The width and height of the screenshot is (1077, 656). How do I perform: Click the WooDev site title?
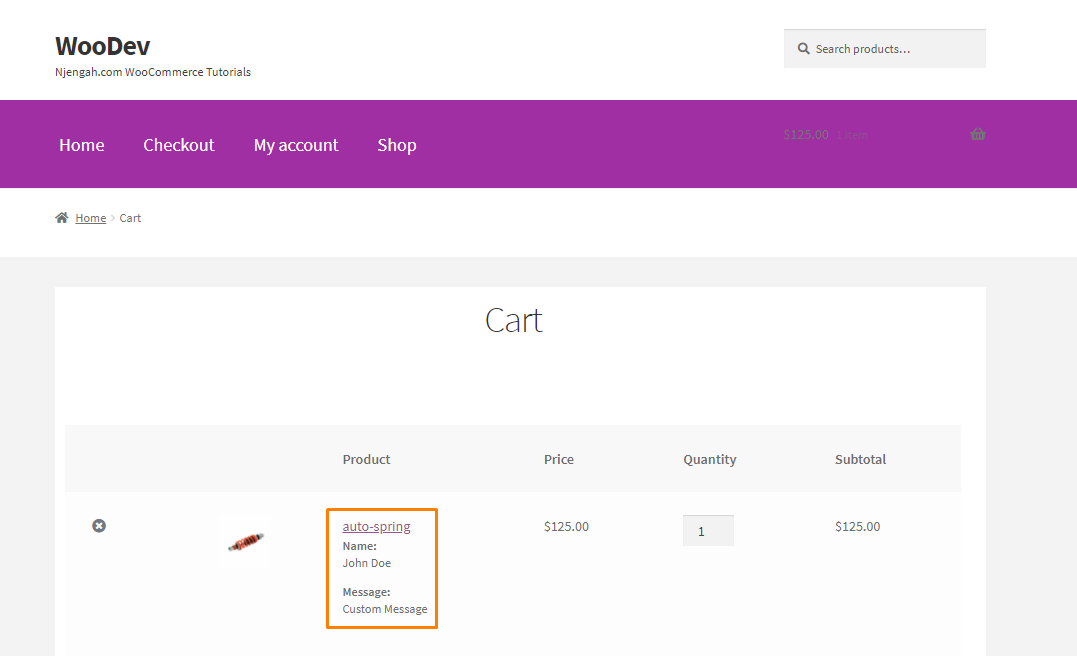click(102, 46)
